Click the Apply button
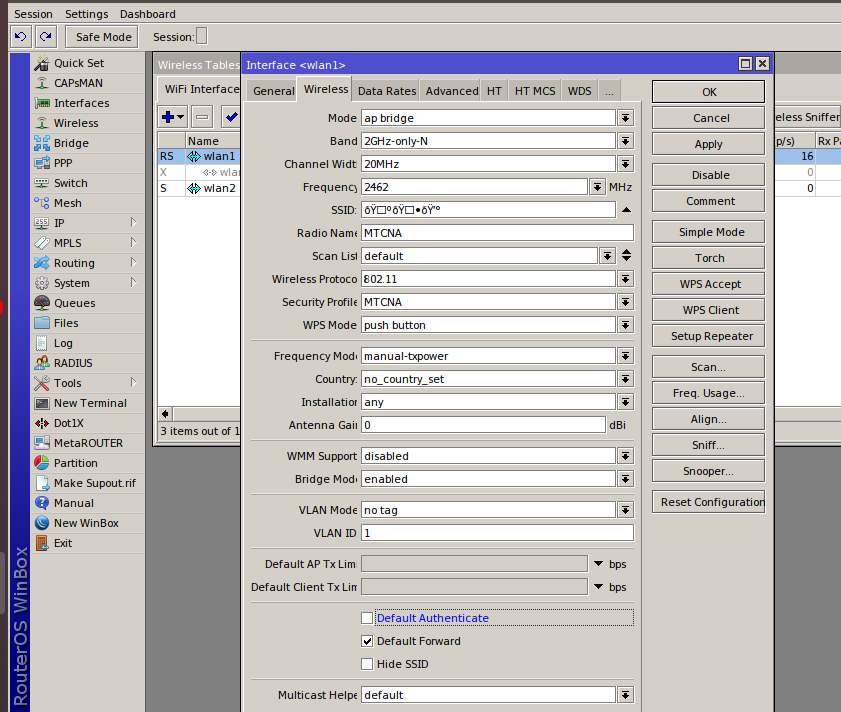841x712 pixels. coord(708,144)
